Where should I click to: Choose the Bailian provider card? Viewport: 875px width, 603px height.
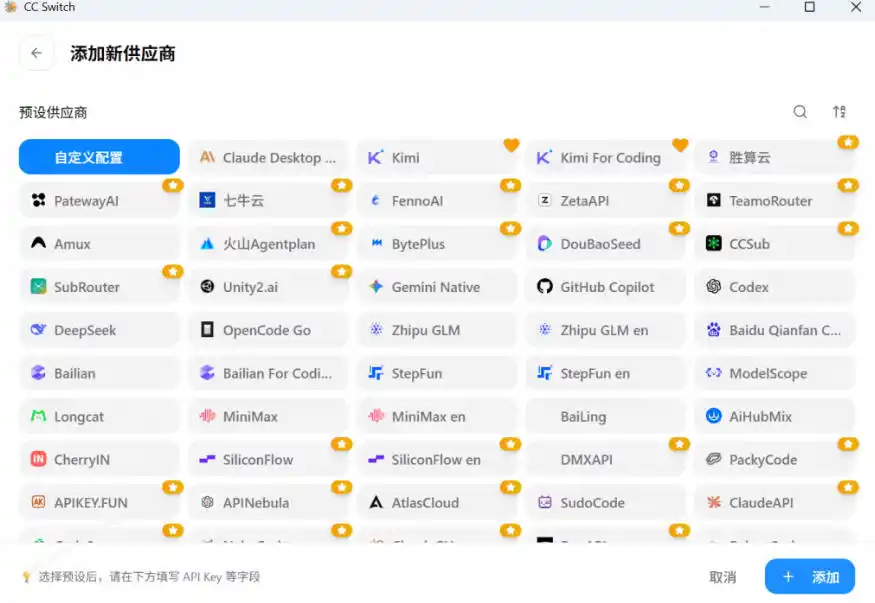99,373
